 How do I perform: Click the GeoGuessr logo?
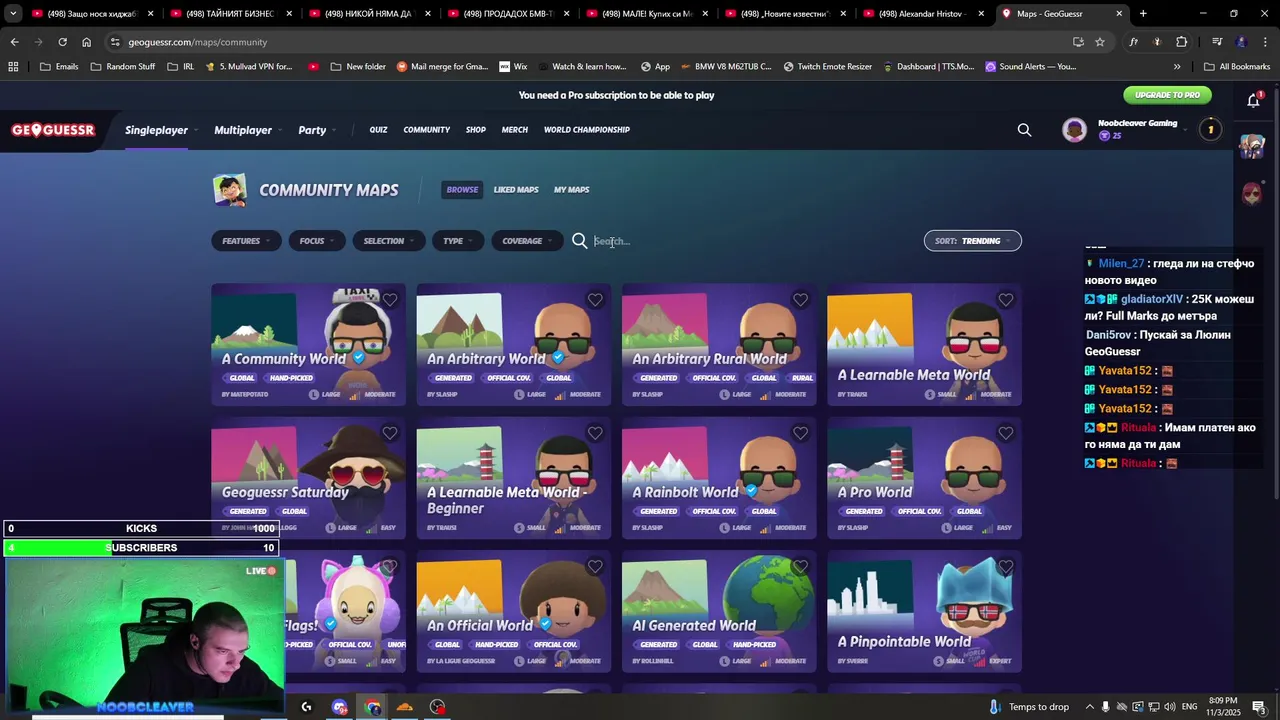(53, 130)
